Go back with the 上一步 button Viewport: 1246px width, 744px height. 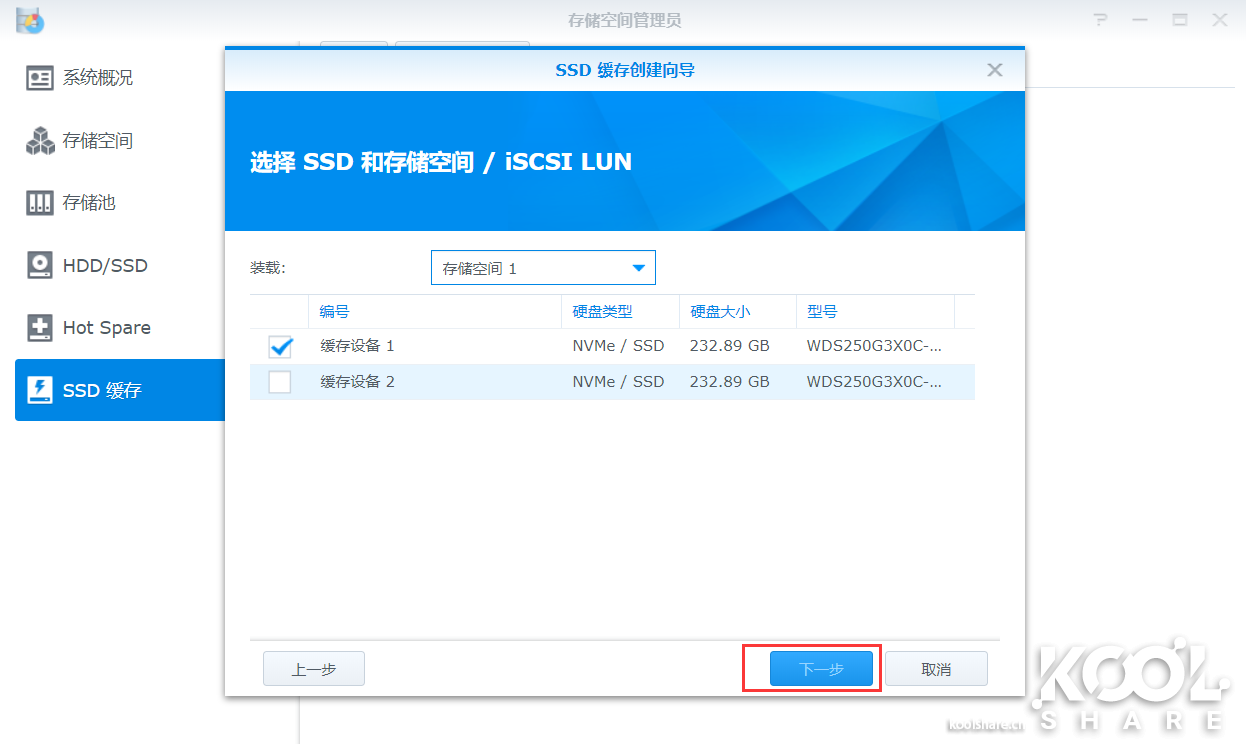click(x=313, y=669)
